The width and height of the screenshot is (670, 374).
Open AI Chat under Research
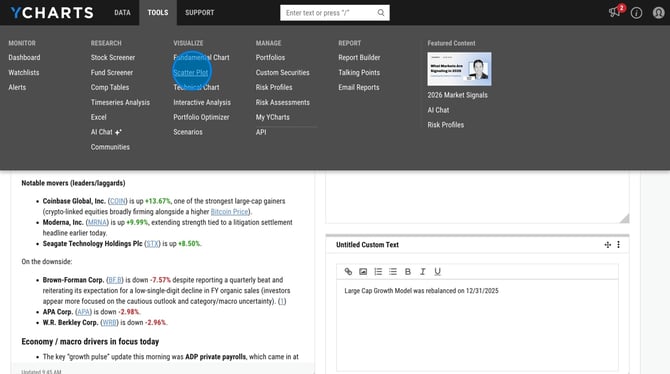coord(106,132)
